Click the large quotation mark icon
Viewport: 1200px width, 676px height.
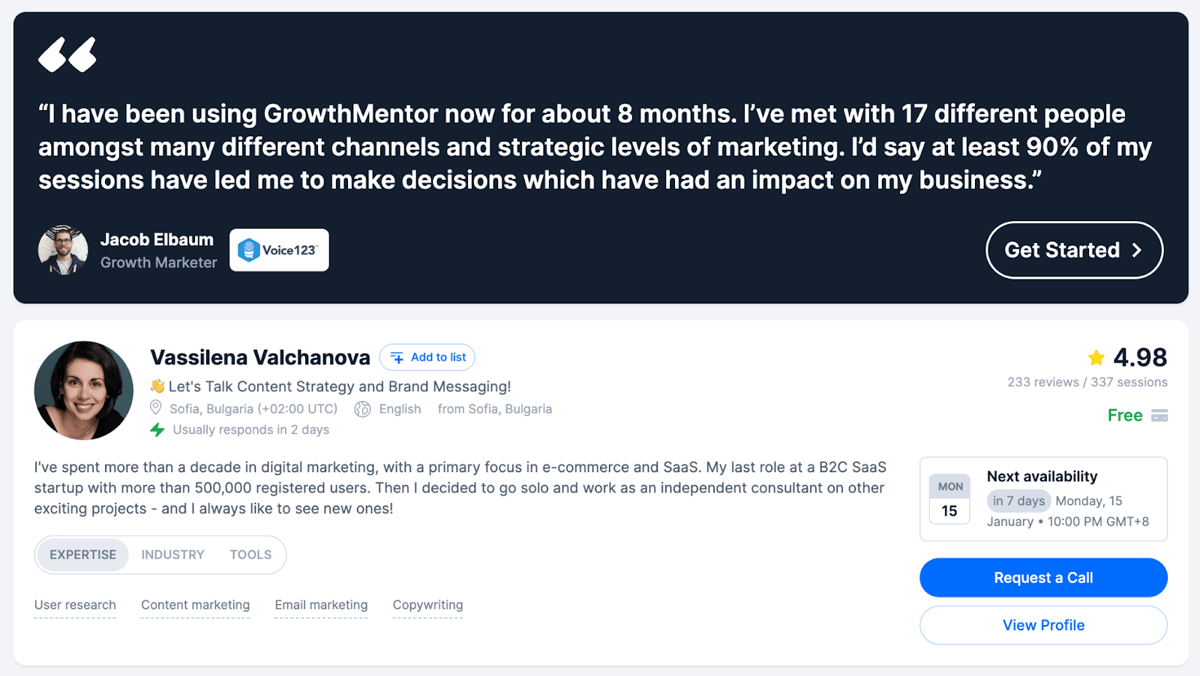[67, 54]
